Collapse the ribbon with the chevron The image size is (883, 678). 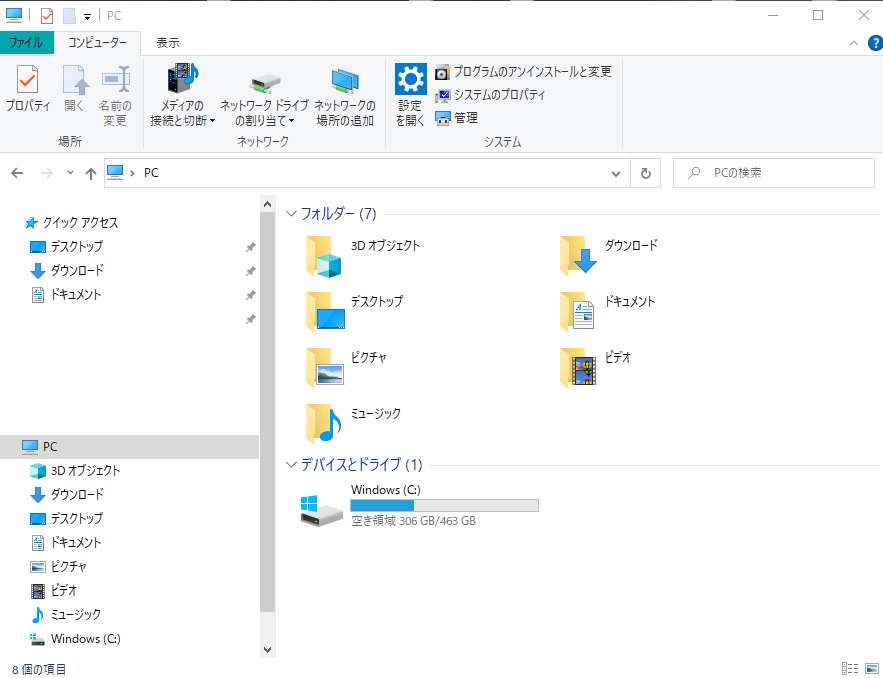point(854,43)
